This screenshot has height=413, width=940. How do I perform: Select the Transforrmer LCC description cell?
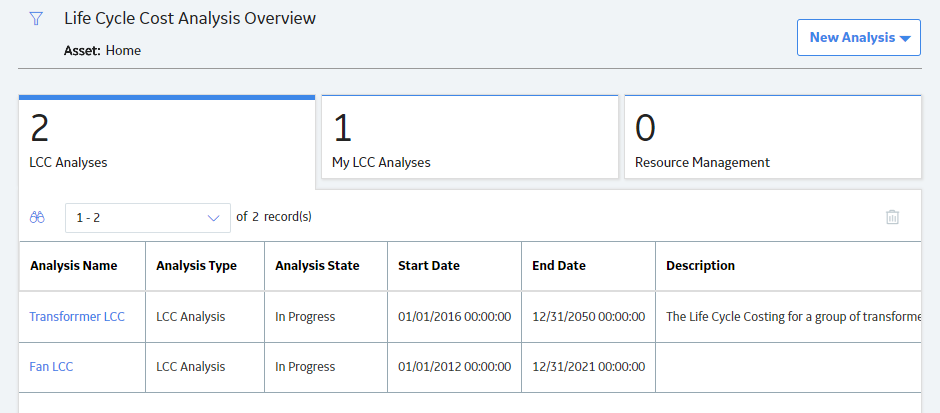click(788, 316)
